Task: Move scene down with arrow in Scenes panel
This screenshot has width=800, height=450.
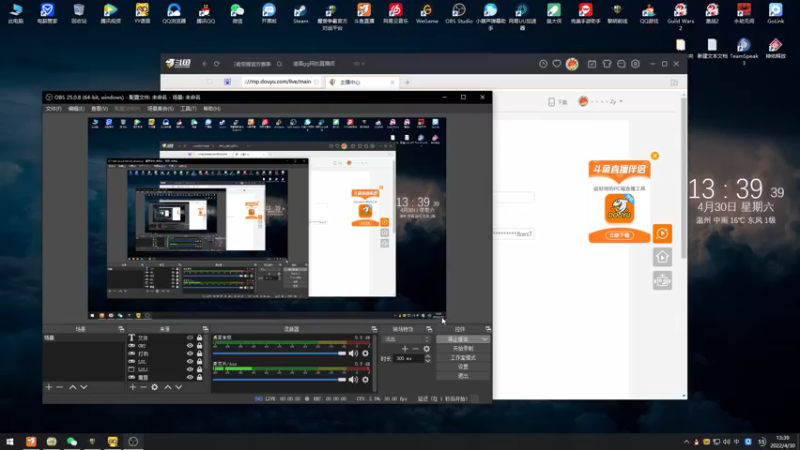Action: [x=84, y=387]
